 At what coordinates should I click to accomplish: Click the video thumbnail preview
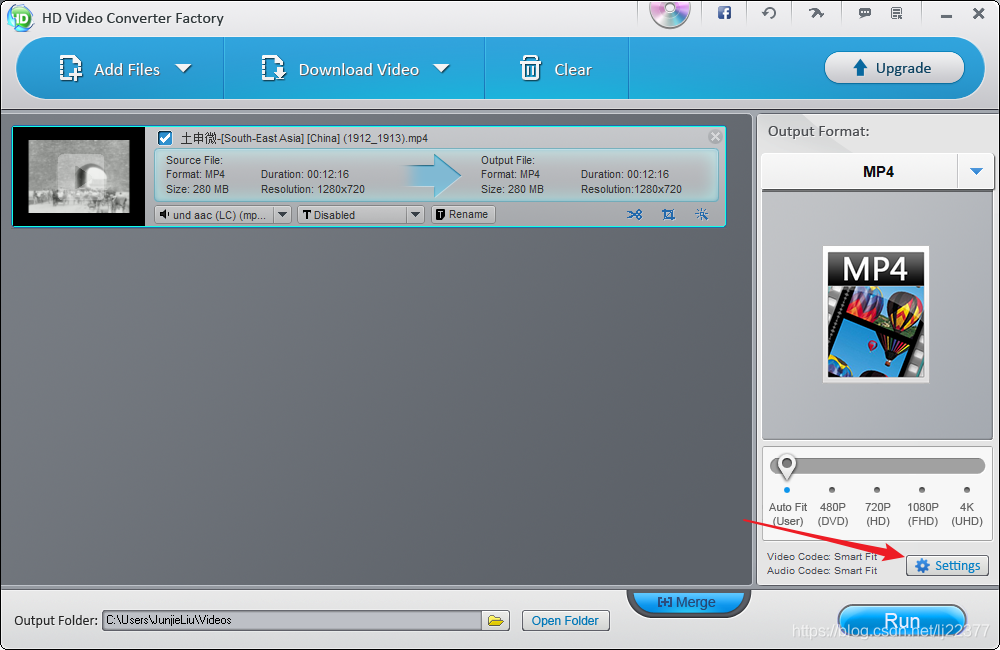tap(79, 176)
